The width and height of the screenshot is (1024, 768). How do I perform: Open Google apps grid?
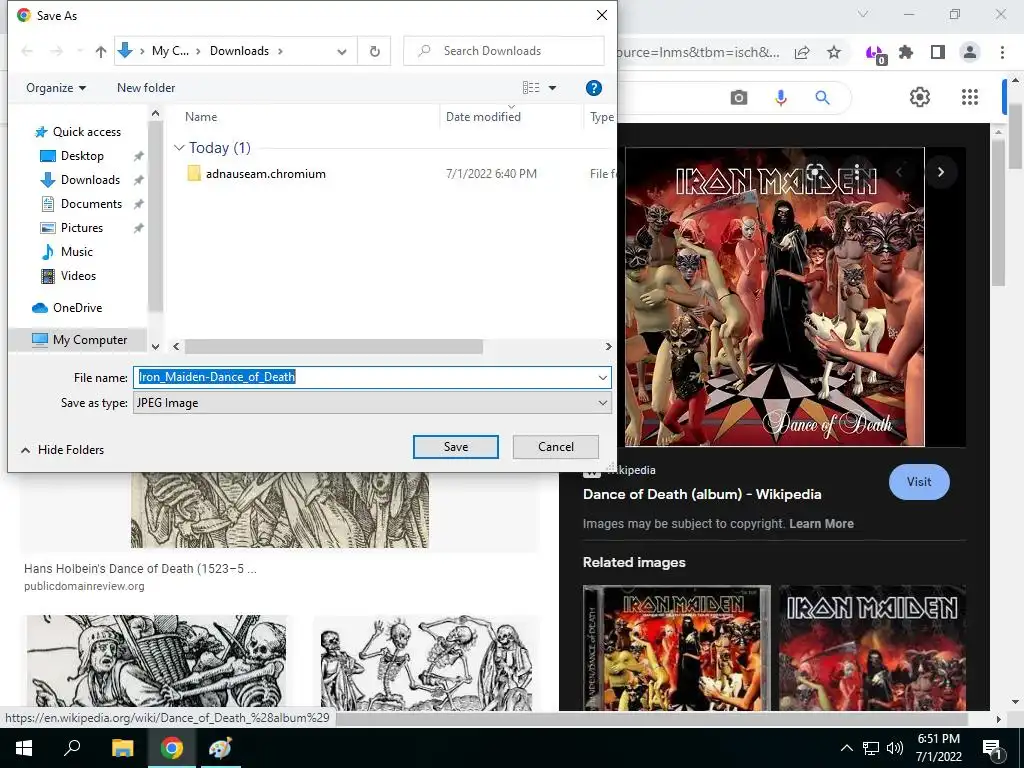click(x=970, y=97)
